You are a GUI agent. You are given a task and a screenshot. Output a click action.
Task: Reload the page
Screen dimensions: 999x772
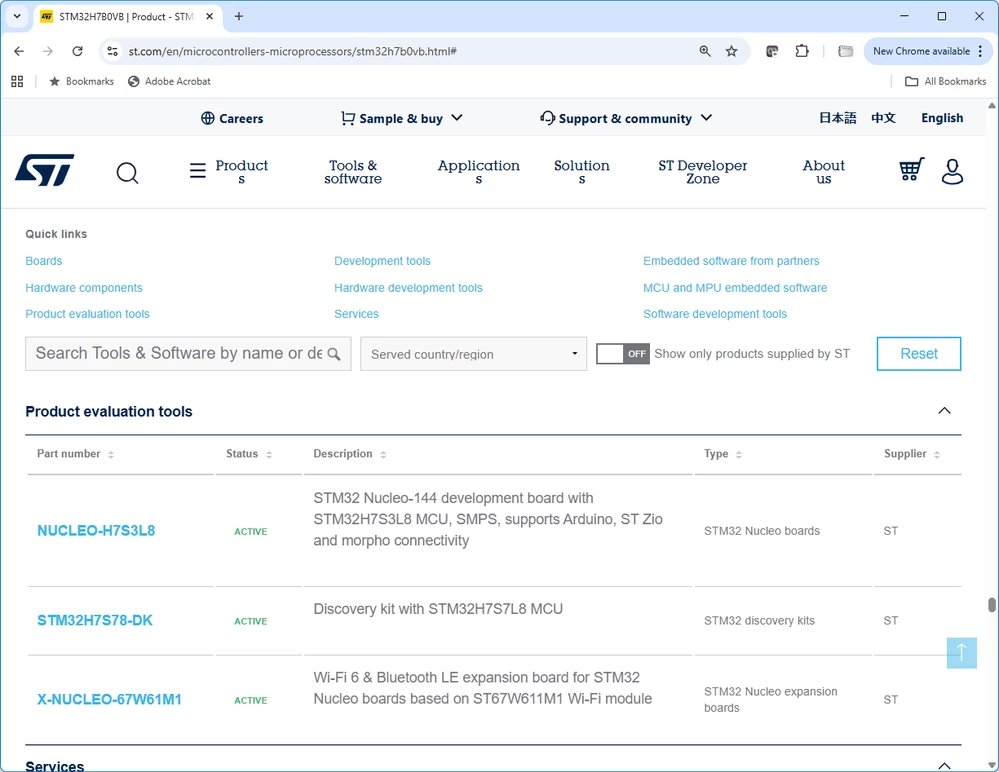tap(77, 51)
